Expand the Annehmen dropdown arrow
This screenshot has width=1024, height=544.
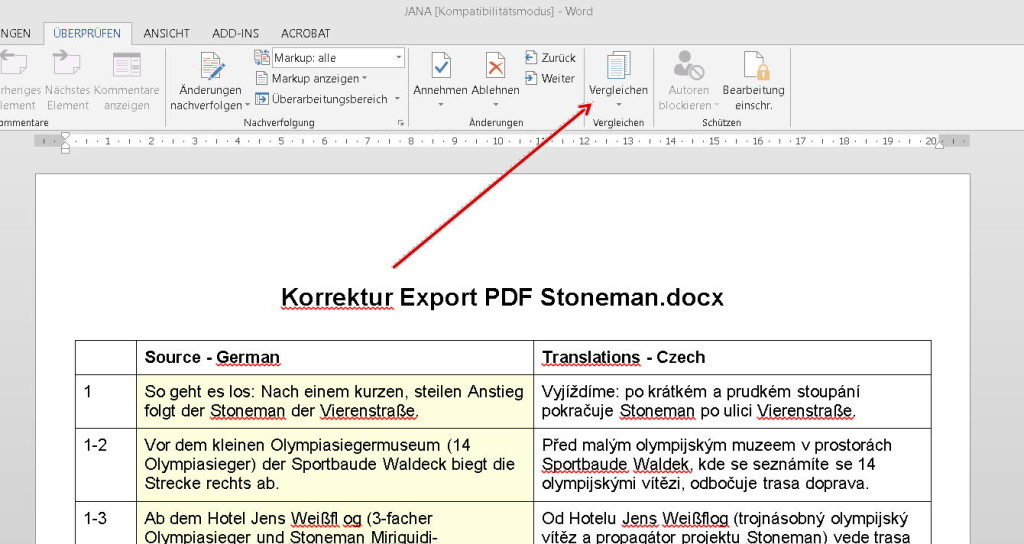click(440, 105)
